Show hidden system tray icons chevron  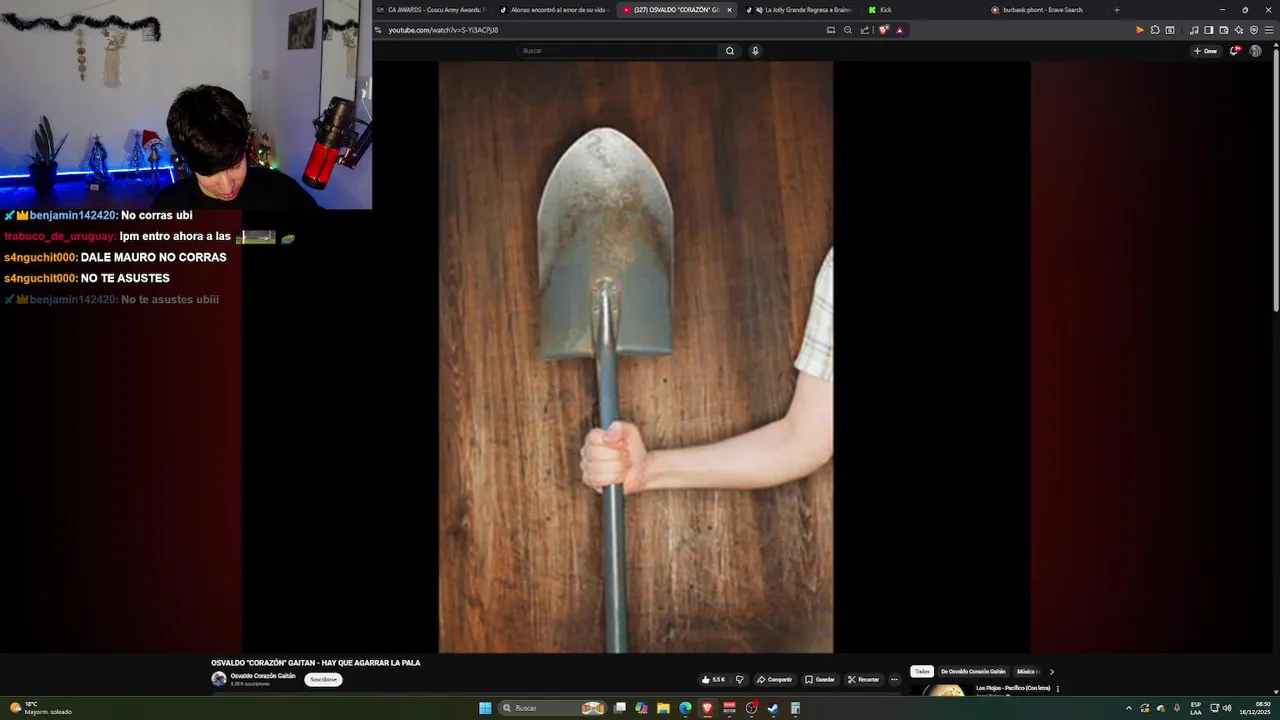click(1129, 708)
